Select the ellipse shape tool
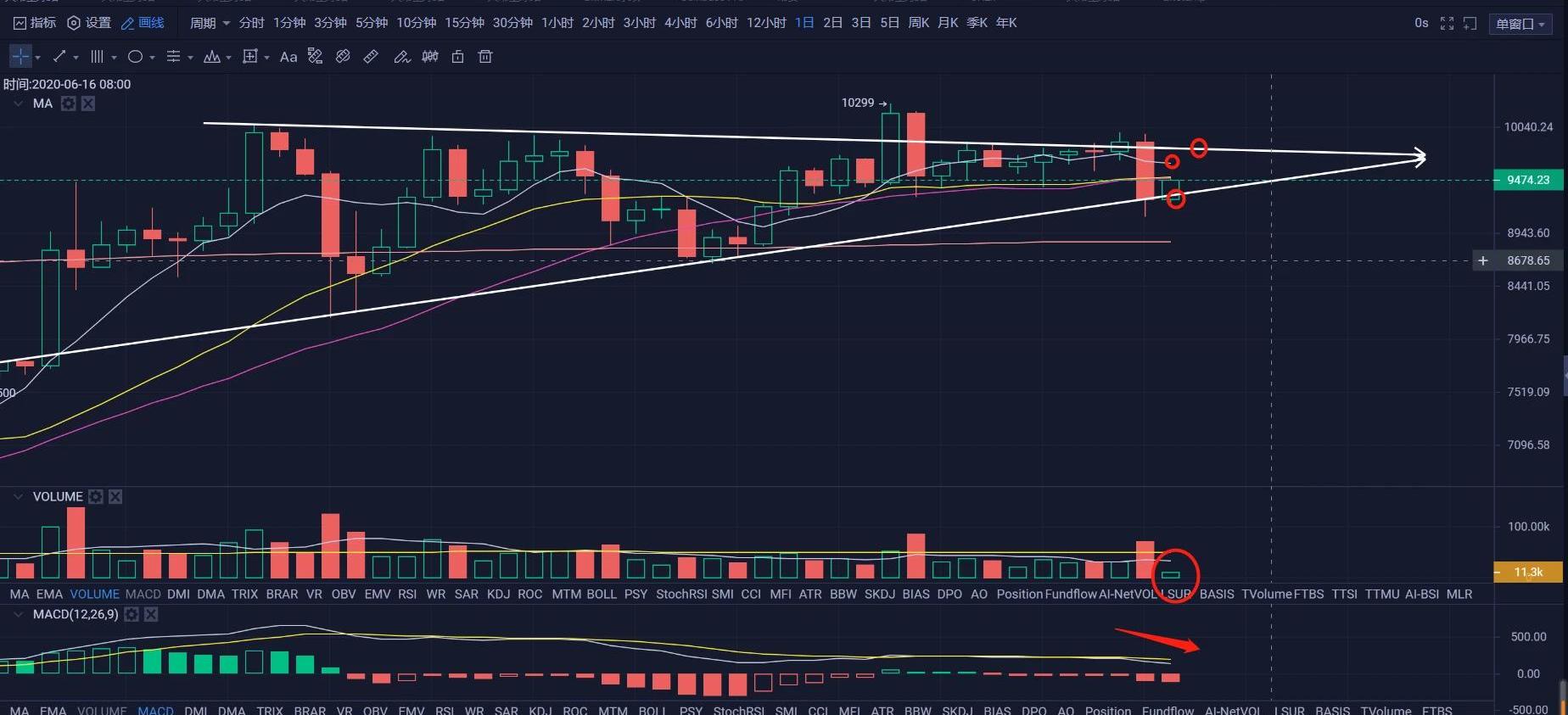This screenshot has width=1568, height=715. pos(135,57)
